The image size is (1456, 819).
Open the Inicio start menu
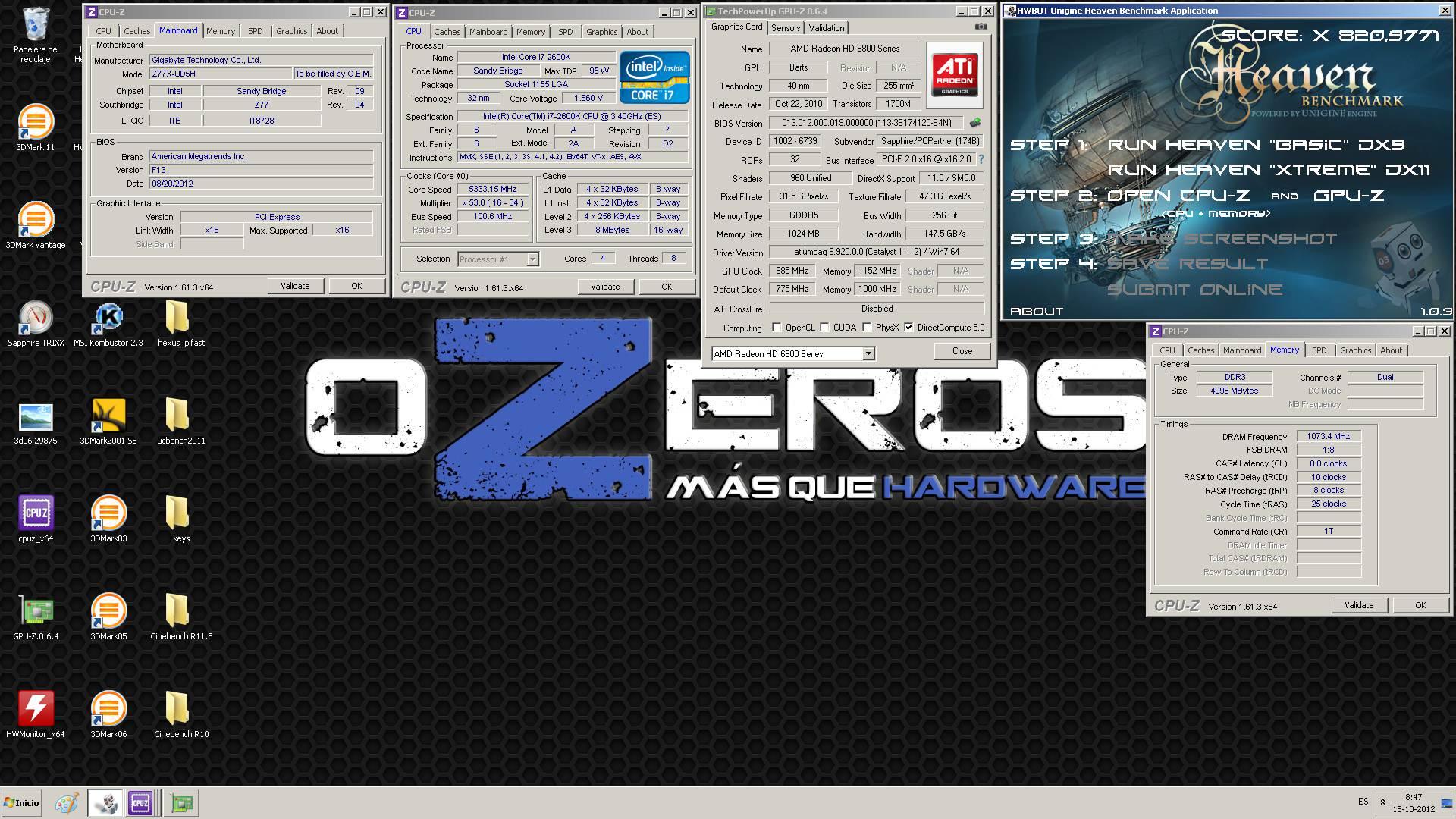pos(22,802)
